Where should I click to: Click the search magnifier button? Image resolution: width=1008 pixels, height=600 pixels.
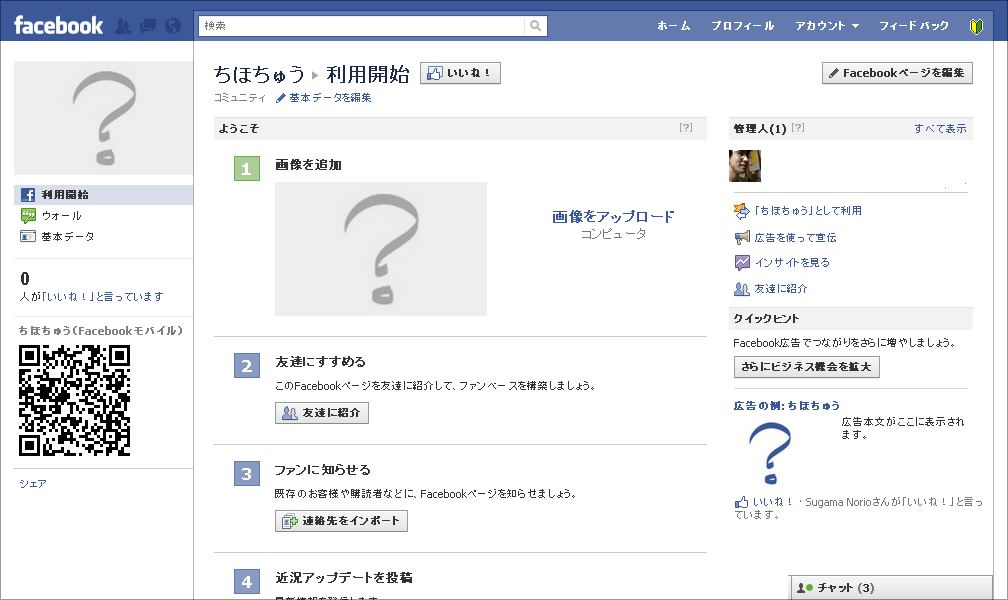(x=536, y=26)
